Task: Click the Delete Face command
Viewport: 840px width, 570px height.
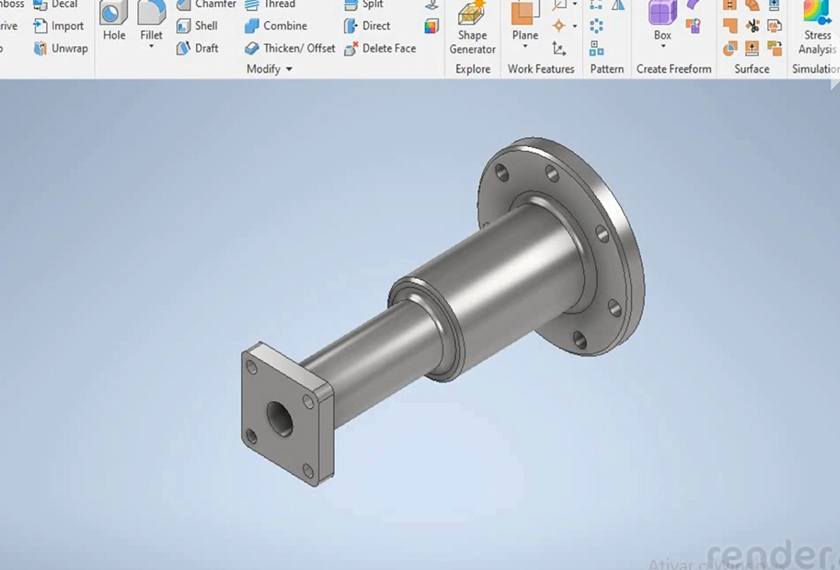Action: [x=379, y=48]
